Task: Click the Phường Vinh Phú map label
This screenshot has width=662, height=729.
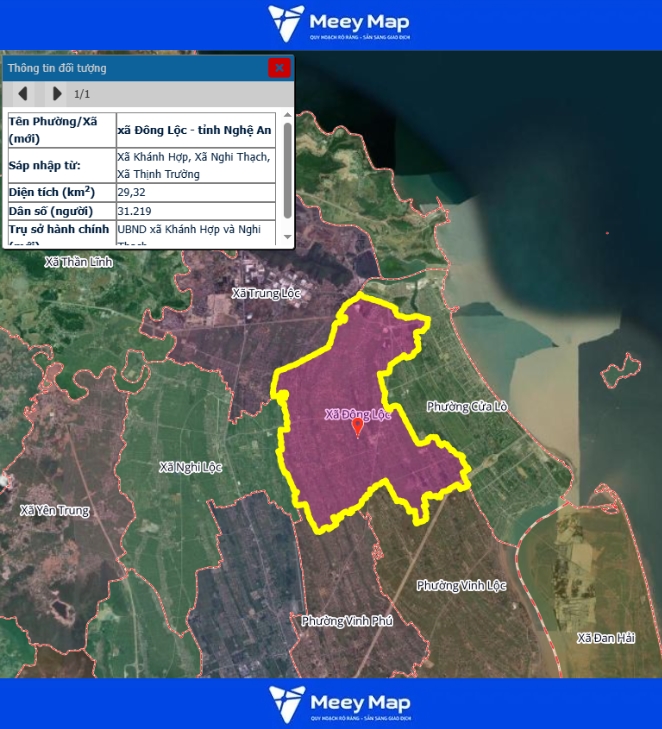Action: (x=347, y=621)
